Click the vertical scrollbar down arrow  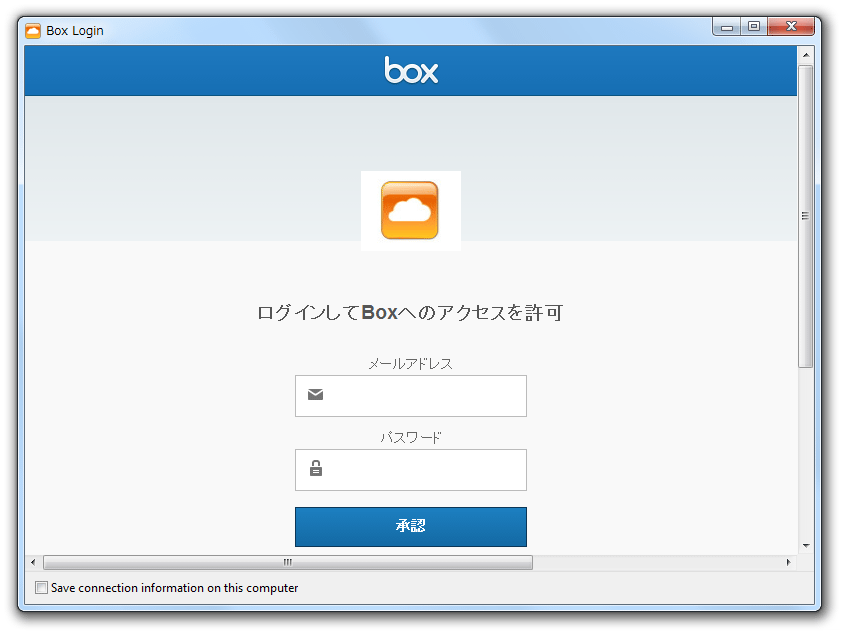806,545
